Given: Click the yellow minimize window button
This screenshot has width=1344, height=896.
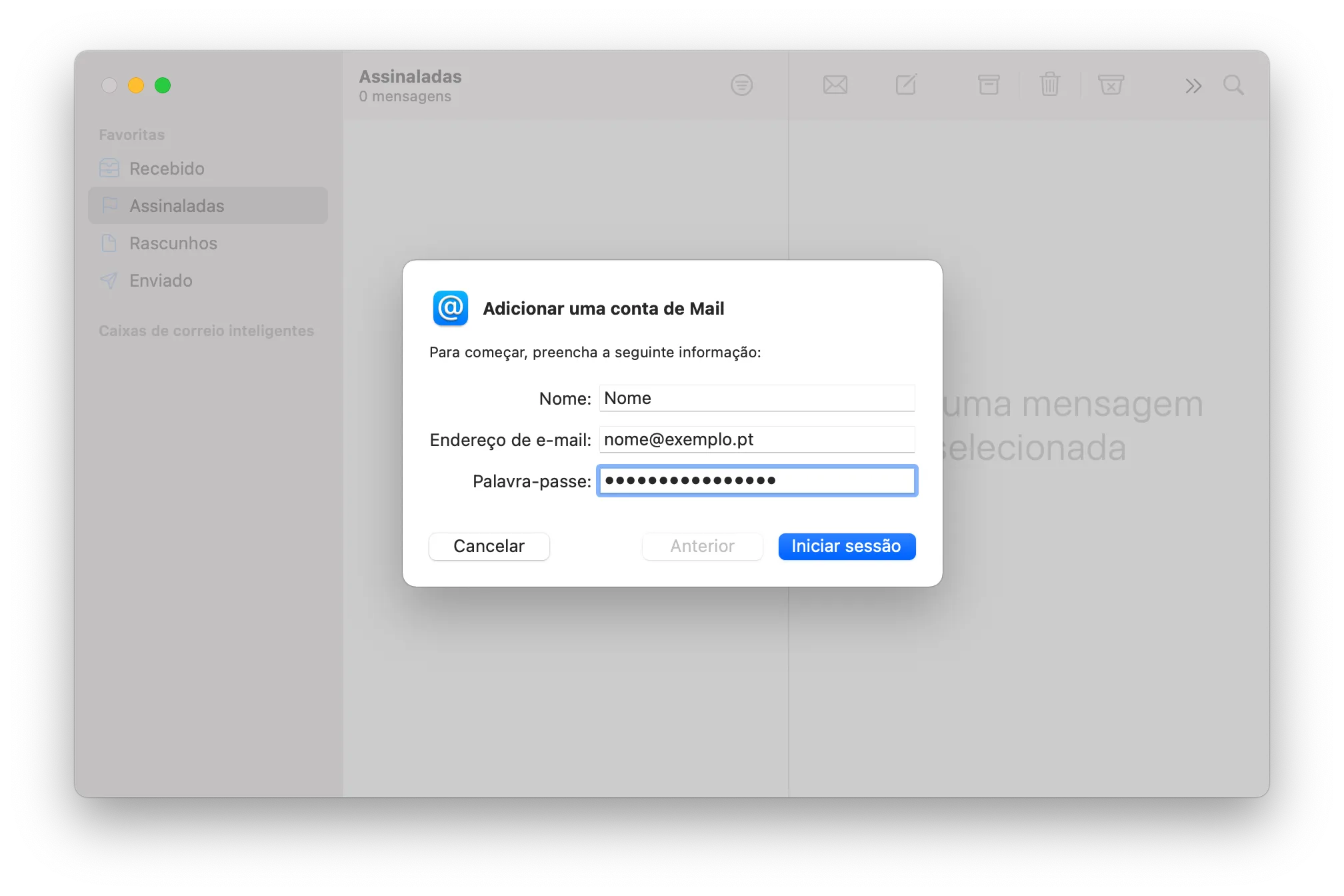Looking at the screenshot, I should pyautogui.click(x=136, y=85).
